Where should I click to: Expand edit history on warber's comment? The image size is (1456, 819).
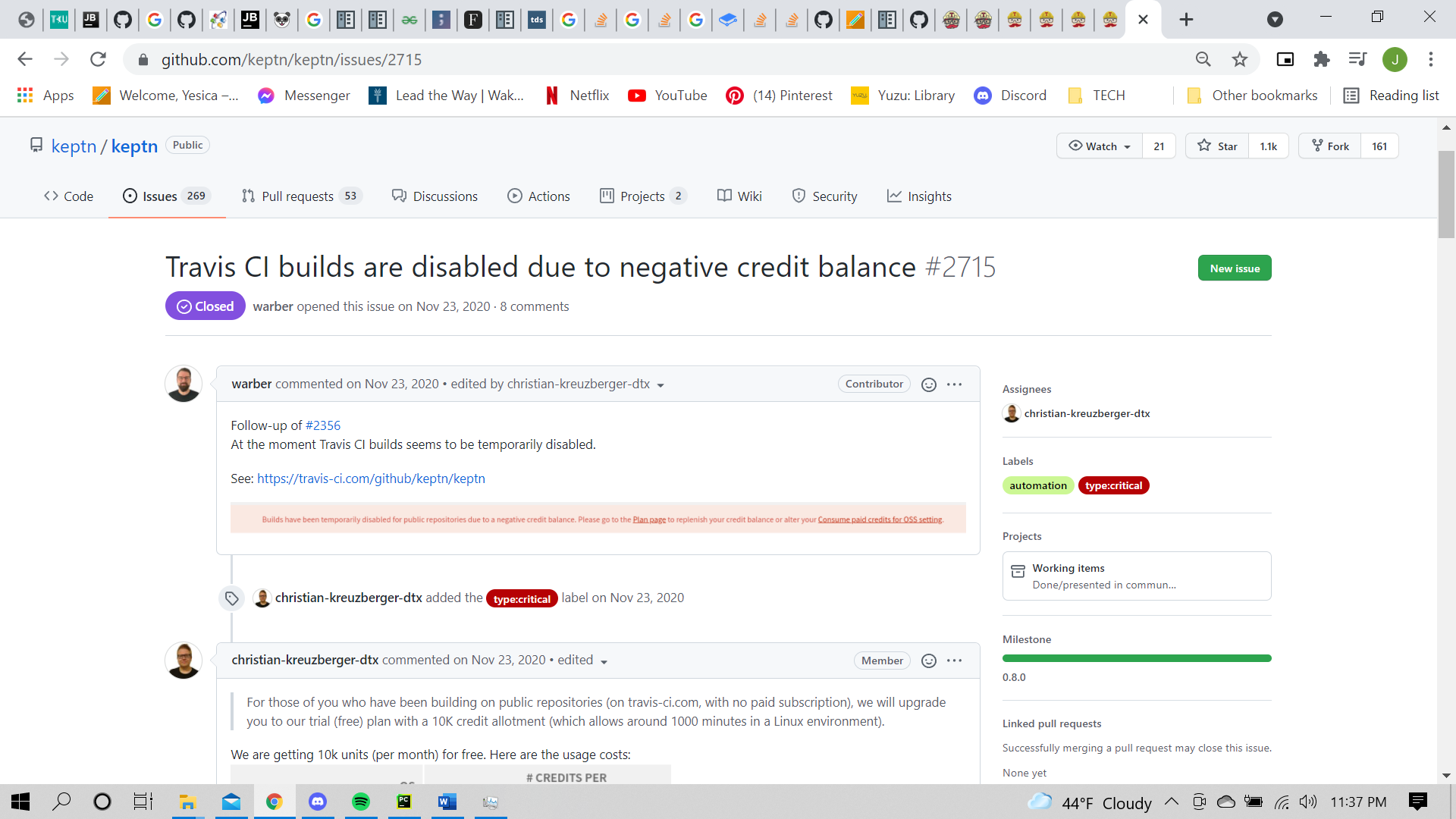click(661, 385)
